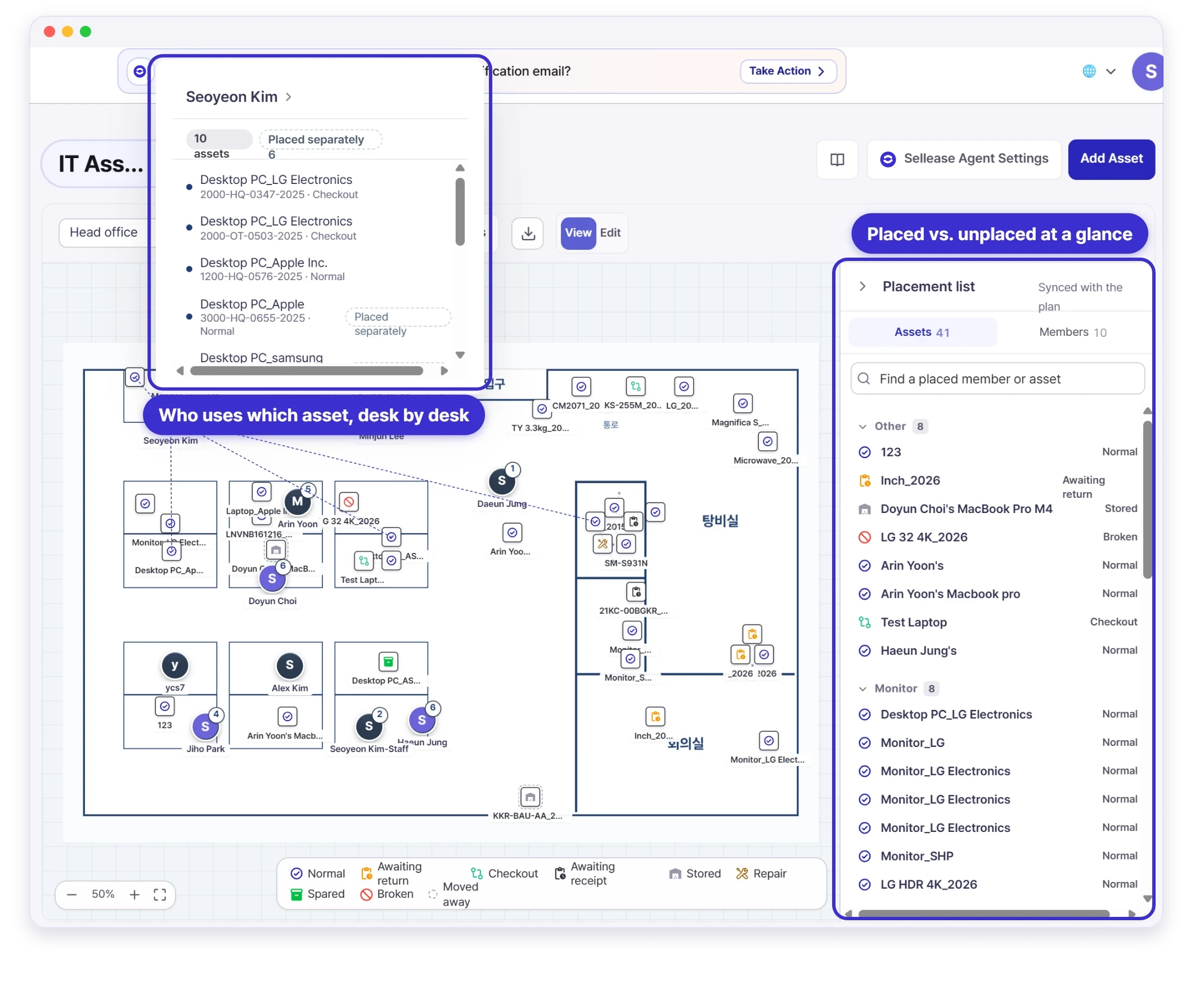The width and height of the screenshot is (1204, 990).
Task: Select the Monitor_SHP list row
Action: coord(998,856)
